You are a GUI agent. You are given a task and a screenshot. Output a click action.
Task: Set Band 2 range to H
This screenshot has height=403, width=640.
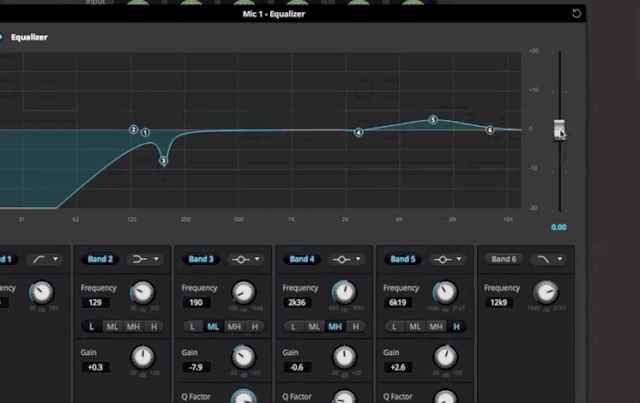(154, 327)
